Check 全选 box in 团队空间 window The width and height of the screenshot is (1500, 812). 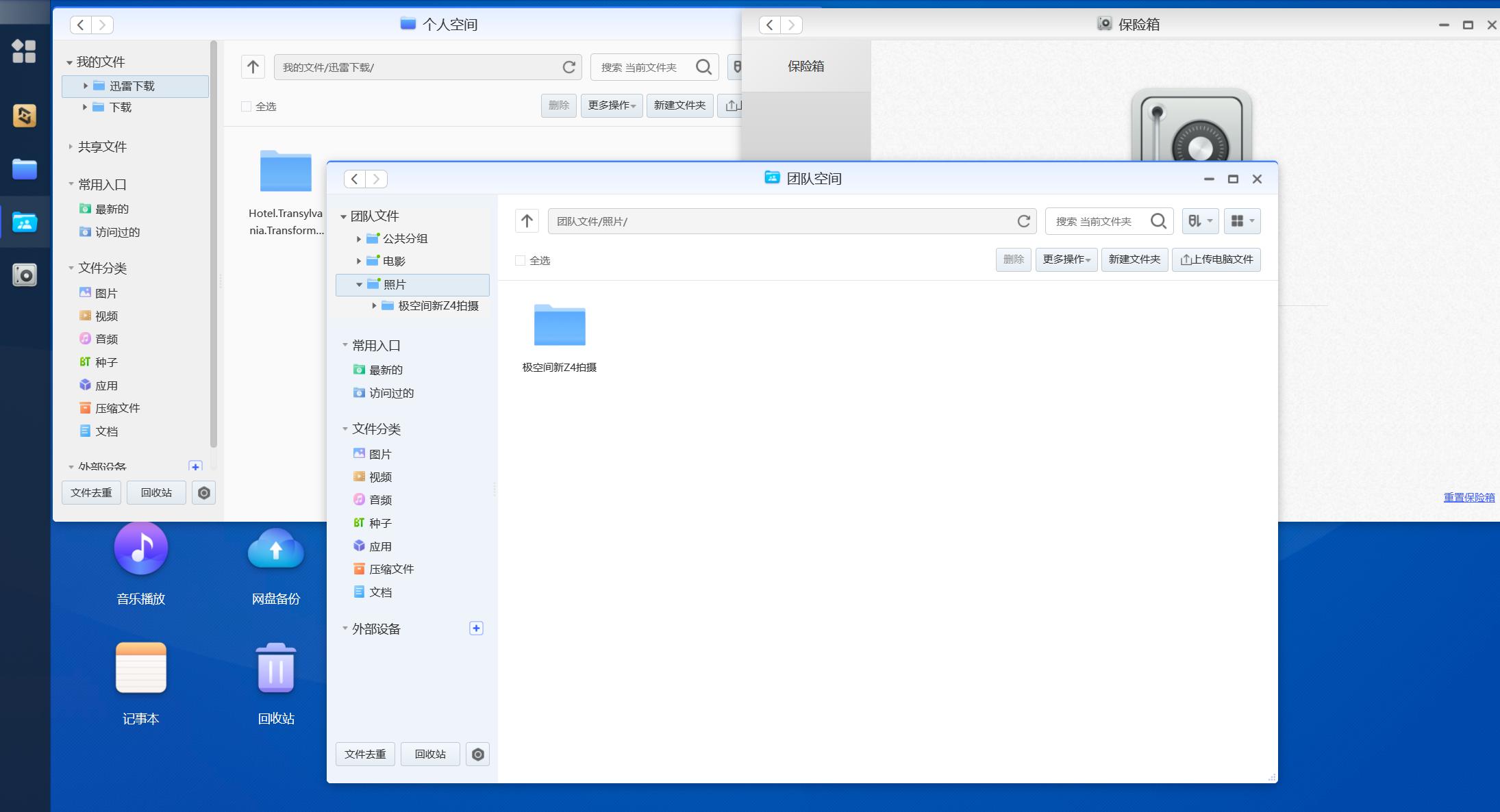(x=520, y=261)
